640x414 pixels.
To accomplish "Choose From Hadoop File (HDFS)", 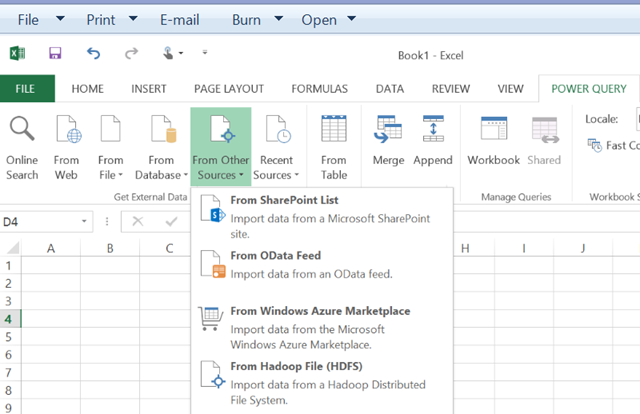I will (322, 383).
